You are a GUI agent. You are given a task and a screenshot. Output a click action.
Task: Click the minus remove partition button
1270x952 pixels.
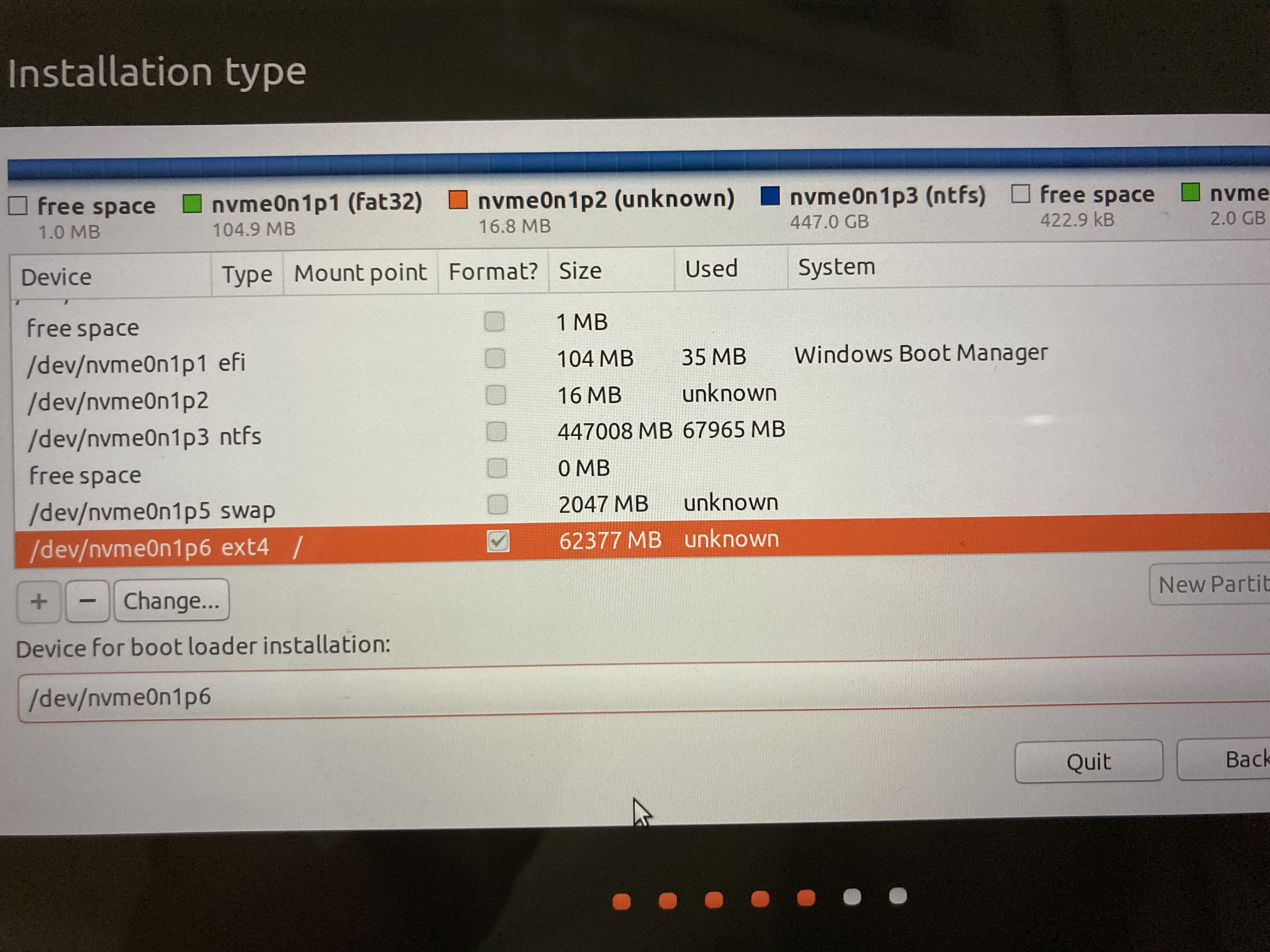click(x=87, y=601)
